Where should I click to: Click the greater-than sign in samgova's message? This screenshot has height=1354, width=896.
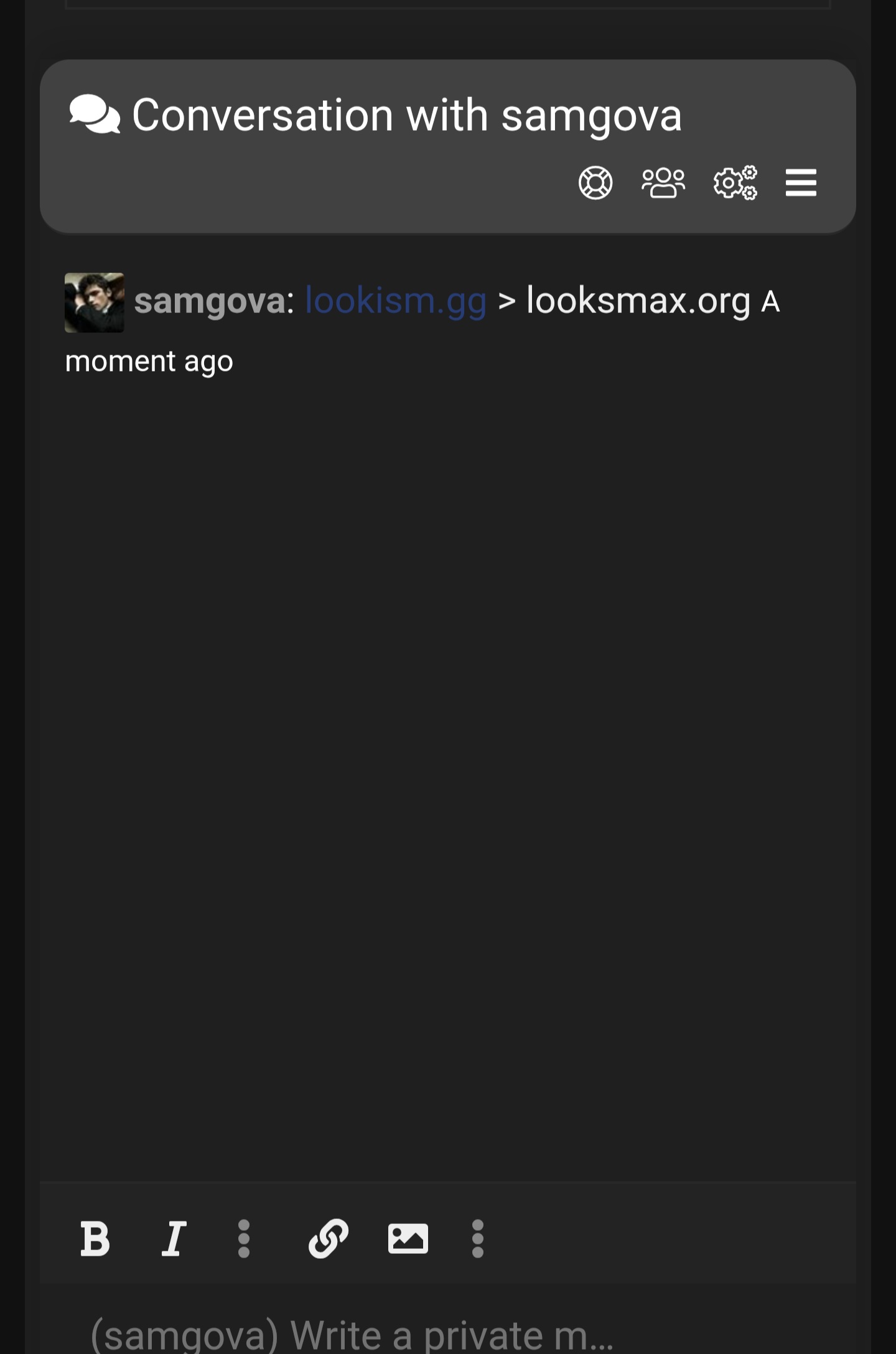pos(506,302)
